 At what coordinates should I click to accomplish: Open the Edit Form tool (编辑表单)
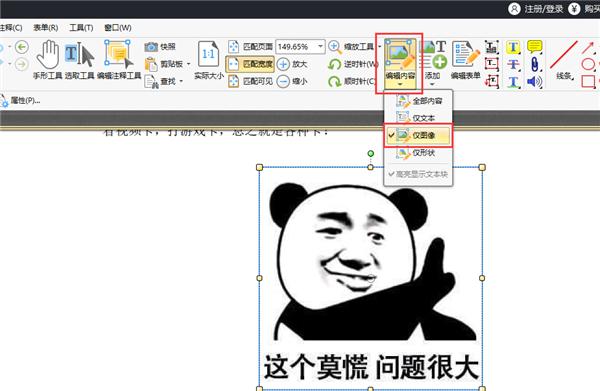point(465,59)
